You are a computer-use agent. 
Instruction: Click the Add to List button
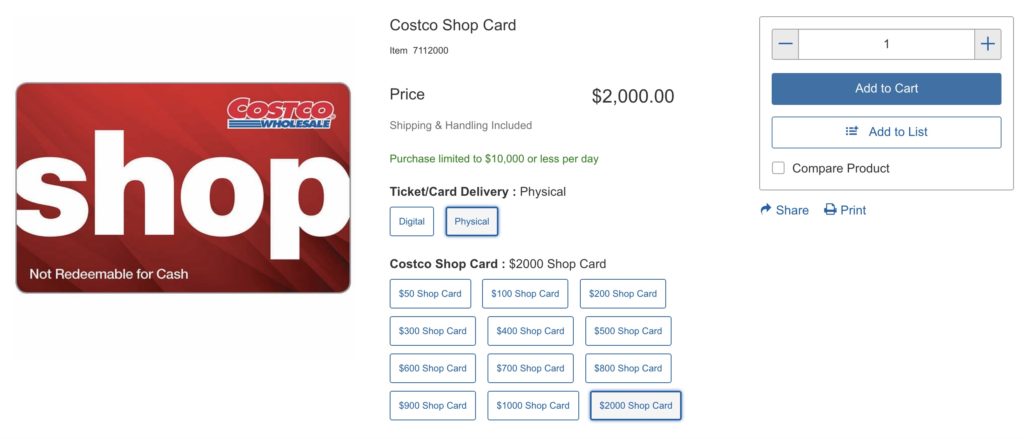point(886,132)
